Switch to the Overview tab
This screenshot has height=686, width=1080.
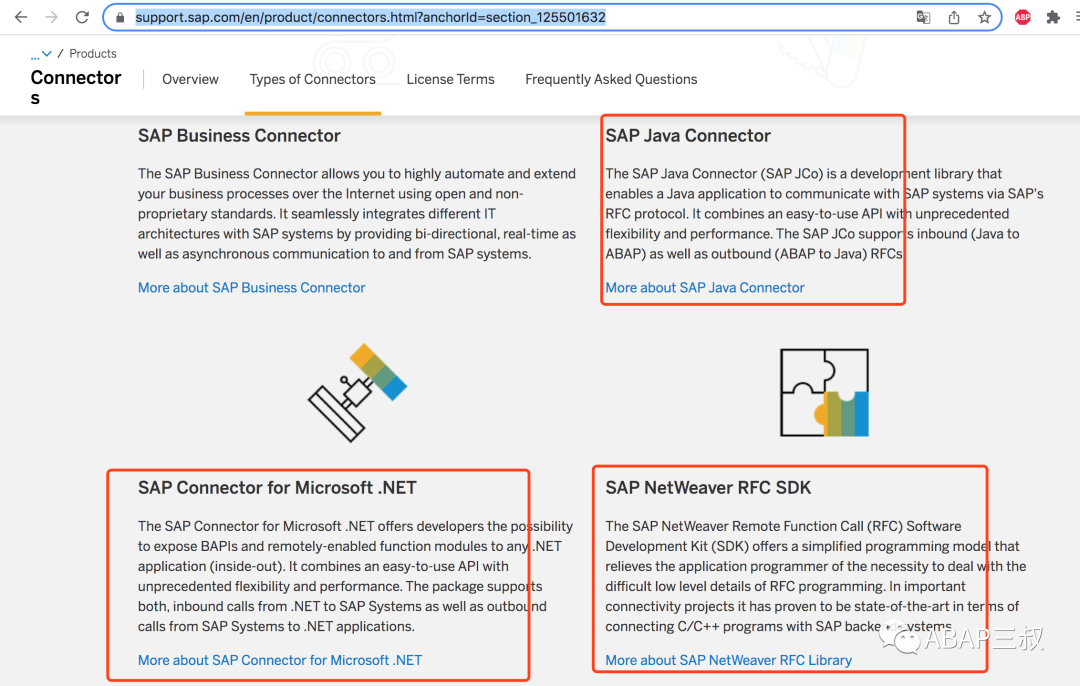pyautogui.click(x=190, y=79)
